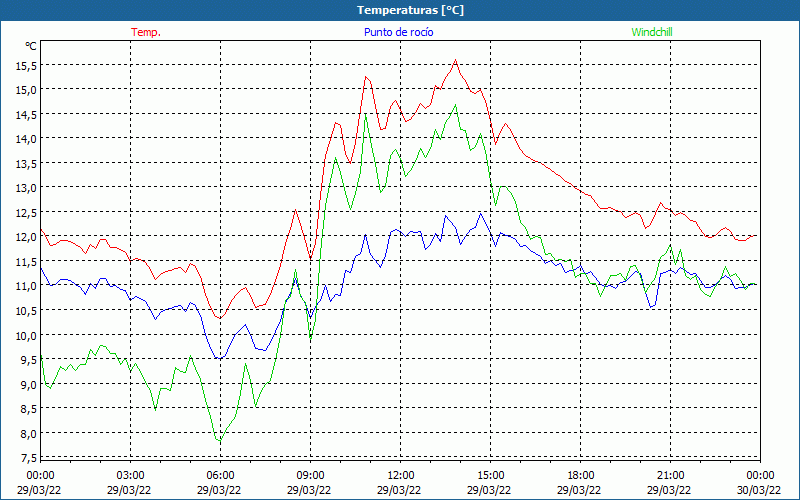Click the blue dew point dip near 20:30

point(651,307)
